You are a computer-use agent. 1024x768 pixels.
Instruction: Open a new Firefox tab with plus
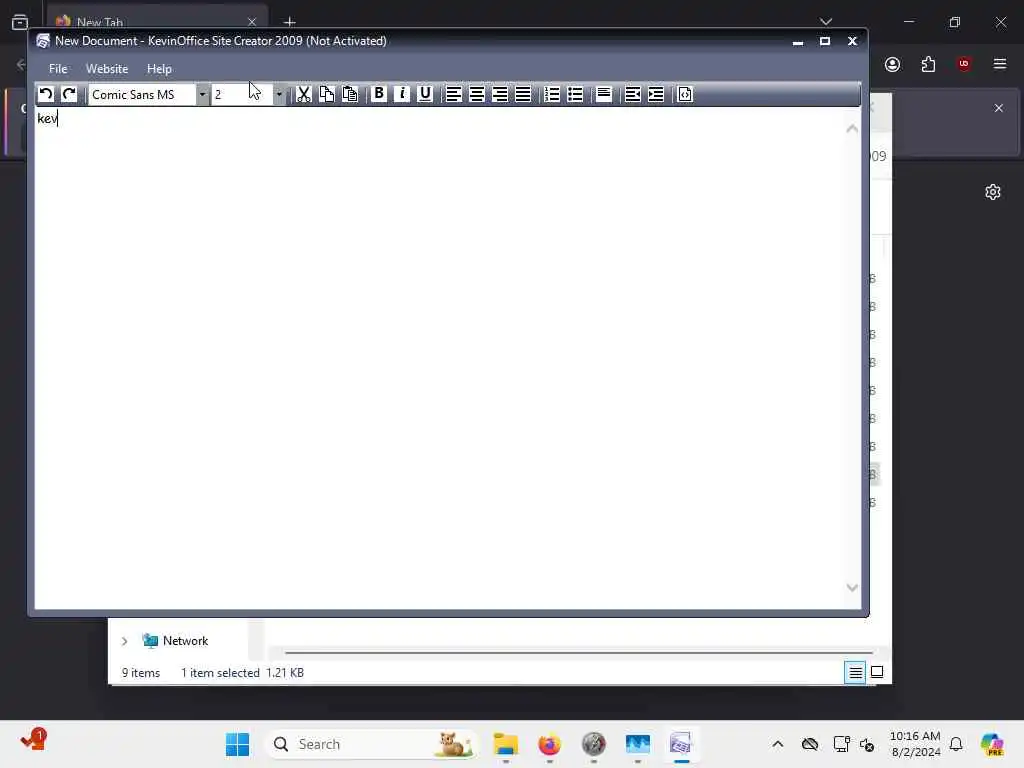pyautogui.click(x=289, y=22)
